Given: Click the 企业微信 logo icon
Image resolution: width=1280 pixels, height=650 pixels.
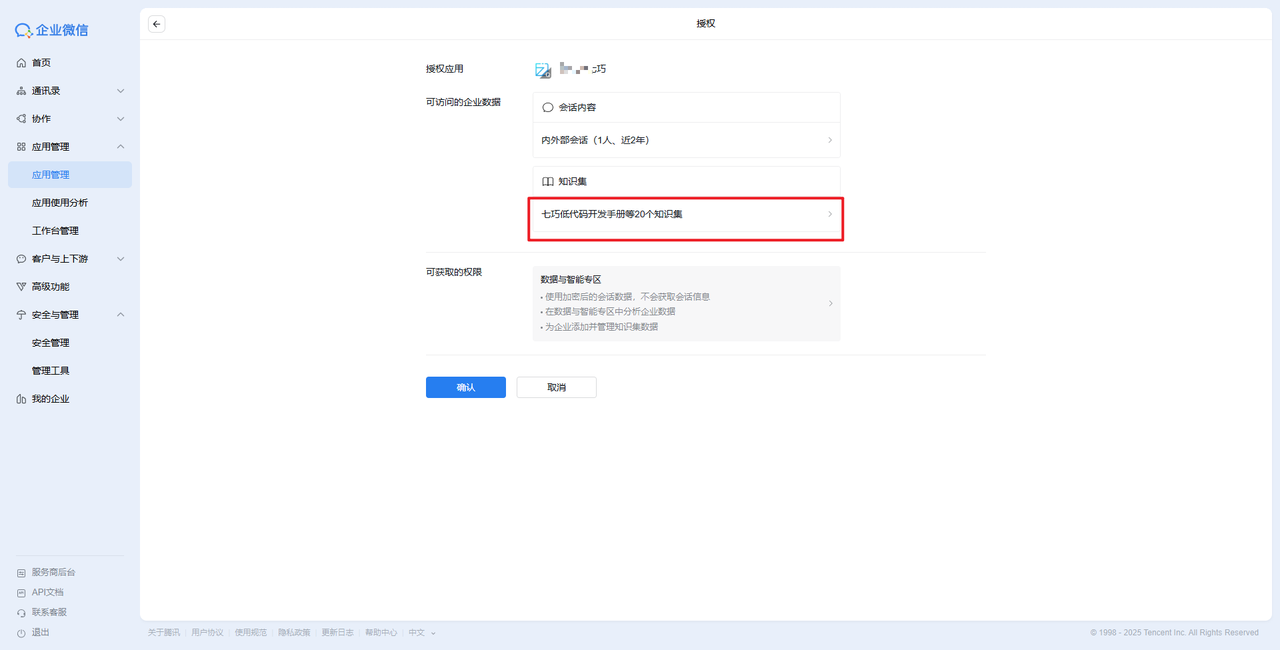Looking at the screenshot, I should coord(24,31).
